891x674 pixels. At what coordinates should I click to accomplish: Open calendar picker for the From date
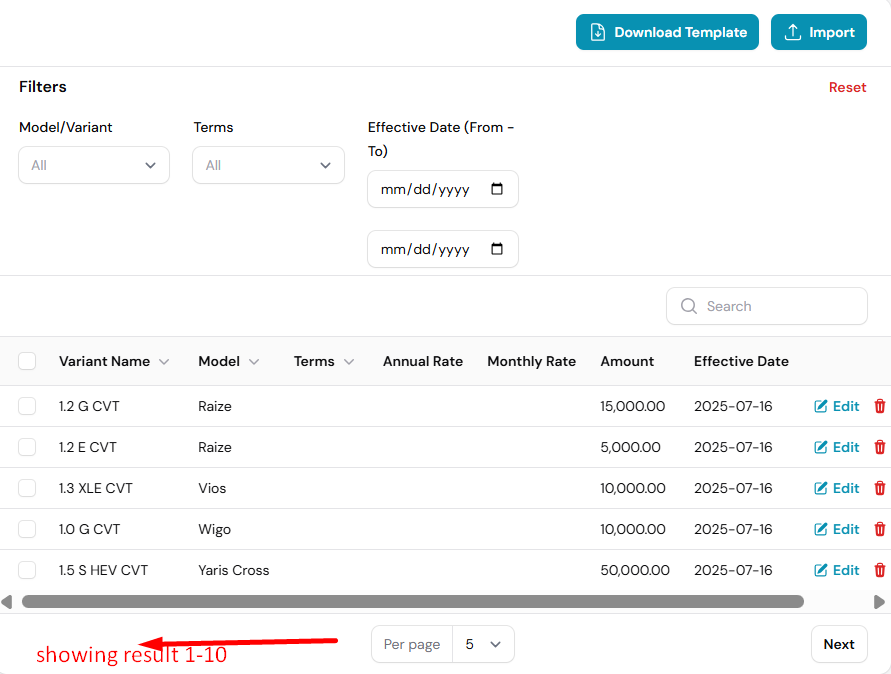tap(497, 189)
